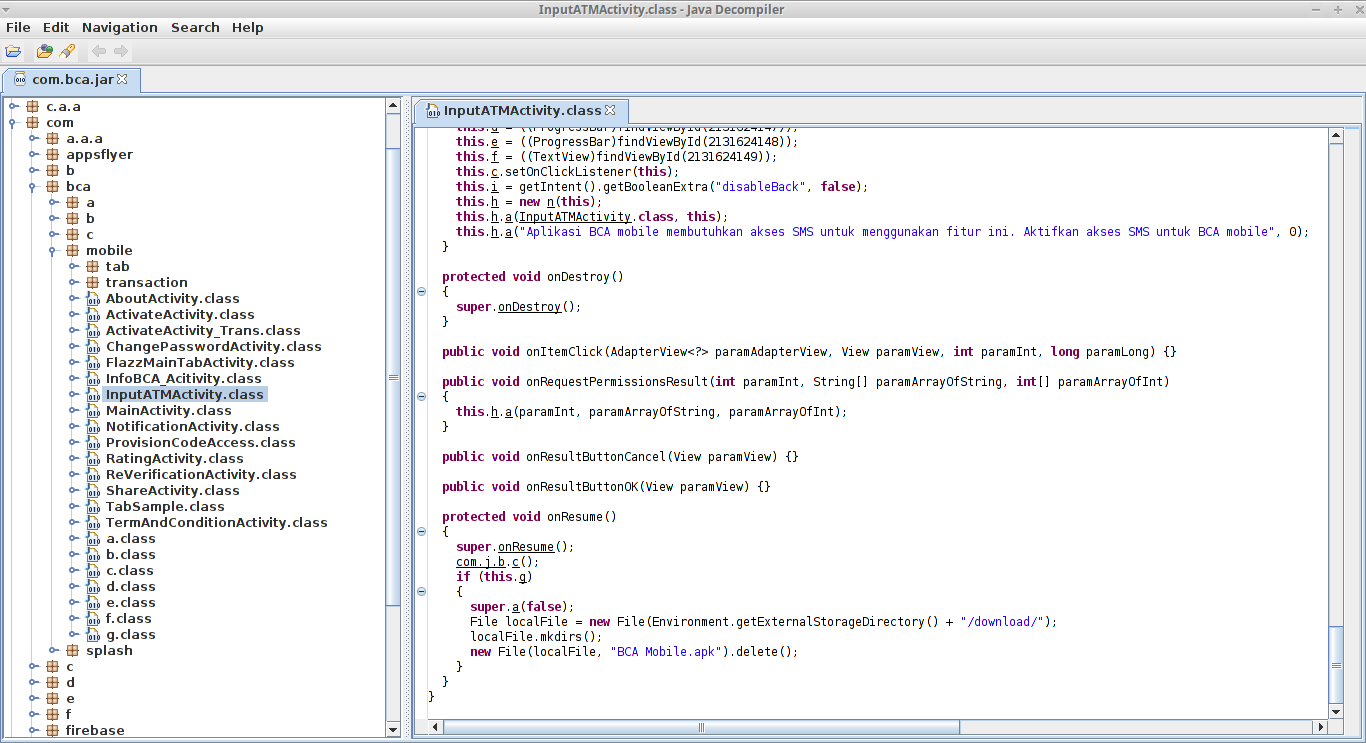Follow the InputATMActivity.class link in code
Viewport: 1366px width, 743px height.
pos(575,217)
